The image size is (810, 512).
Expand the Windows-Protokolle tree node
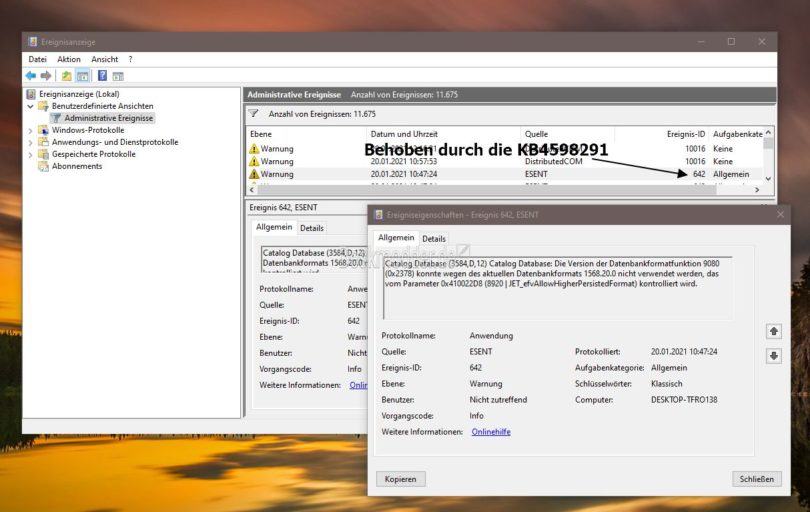[31, 130]
